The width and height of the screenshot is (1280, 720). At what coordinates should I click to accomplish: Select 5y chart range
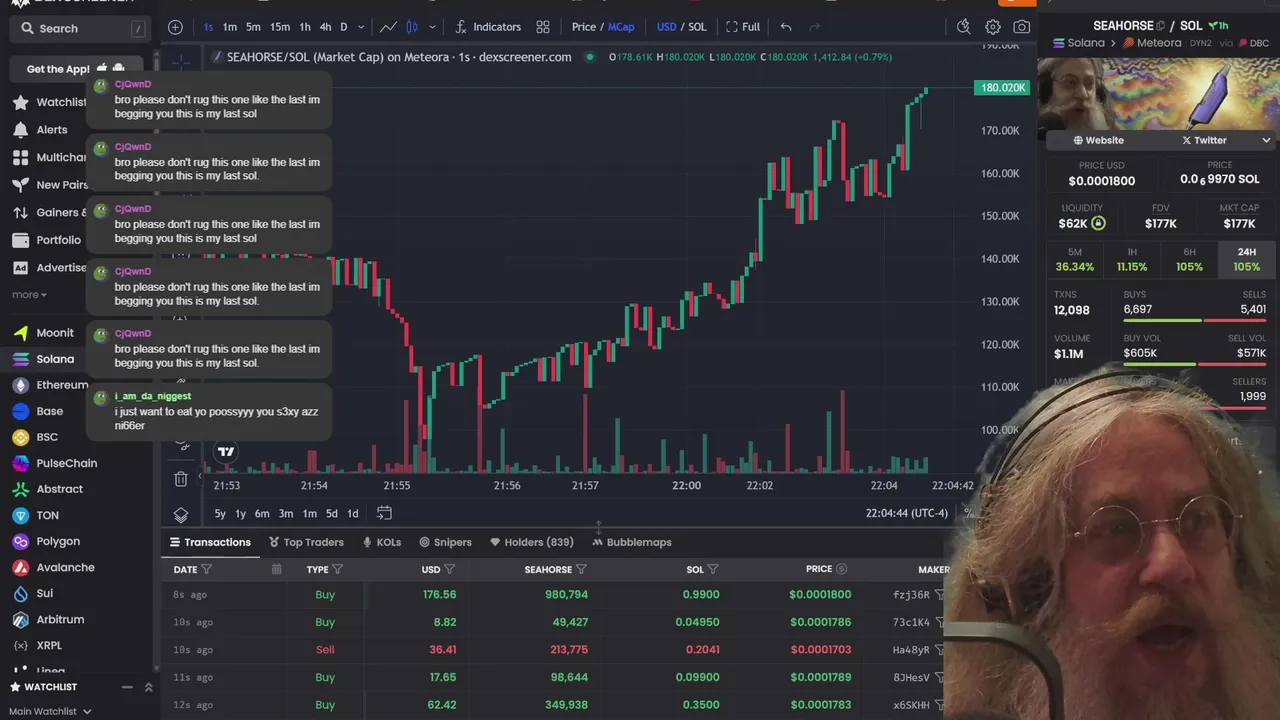[220, 513]
